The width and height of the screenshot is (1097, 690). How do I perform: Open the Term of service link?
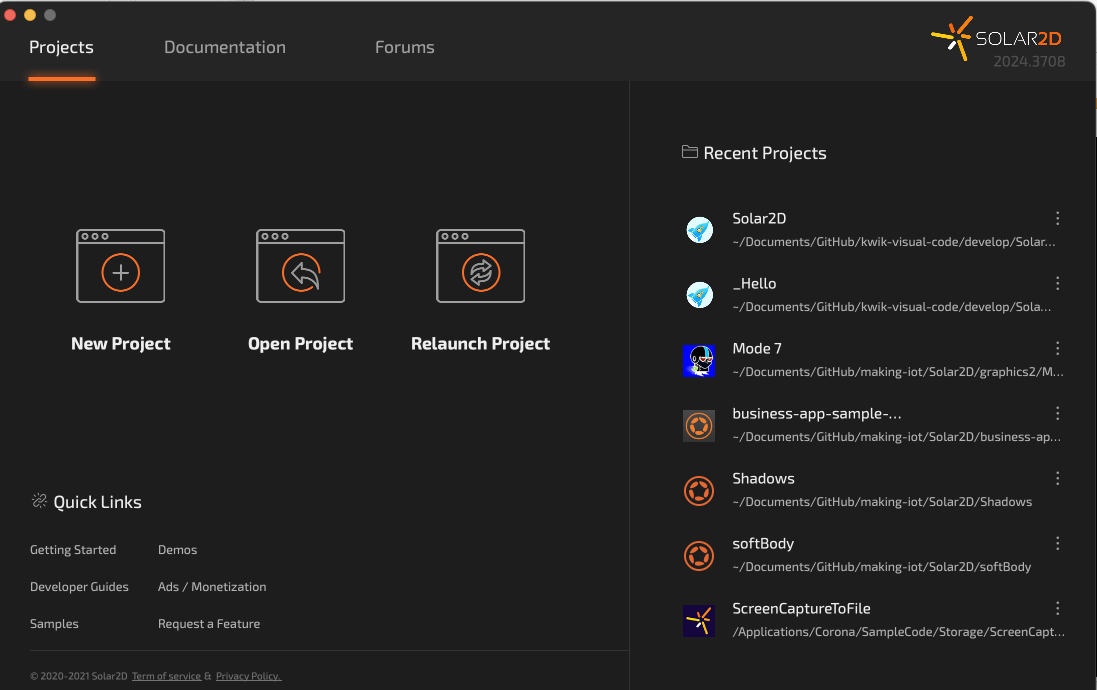tap(166, 676)
